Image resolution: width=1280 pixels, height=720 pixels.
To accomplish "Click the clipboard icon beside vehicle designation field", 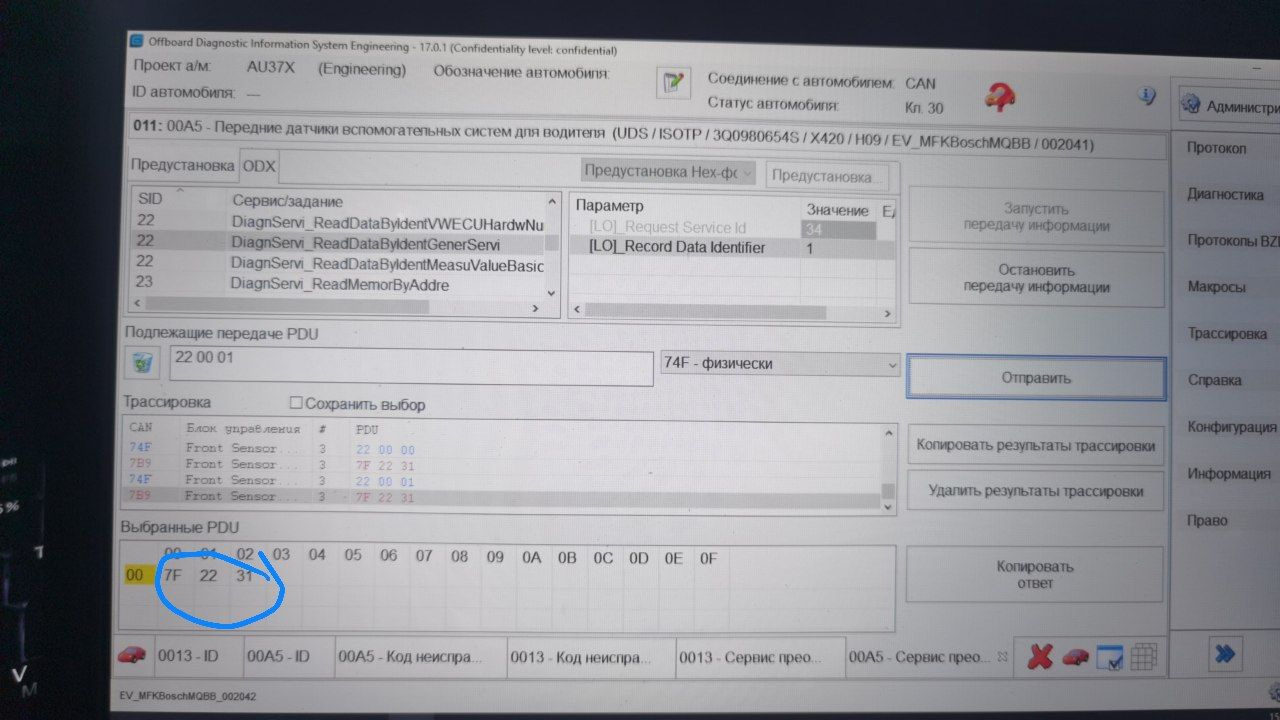I will (x=672, y=83).
